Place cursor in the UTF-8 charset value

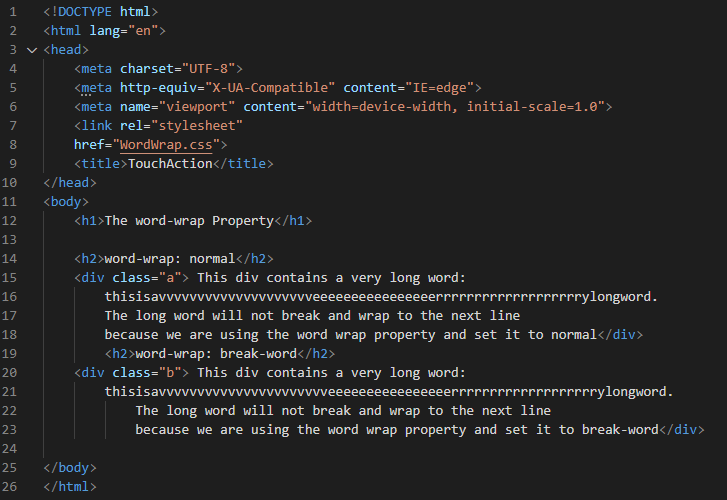[x=209, y=69]
